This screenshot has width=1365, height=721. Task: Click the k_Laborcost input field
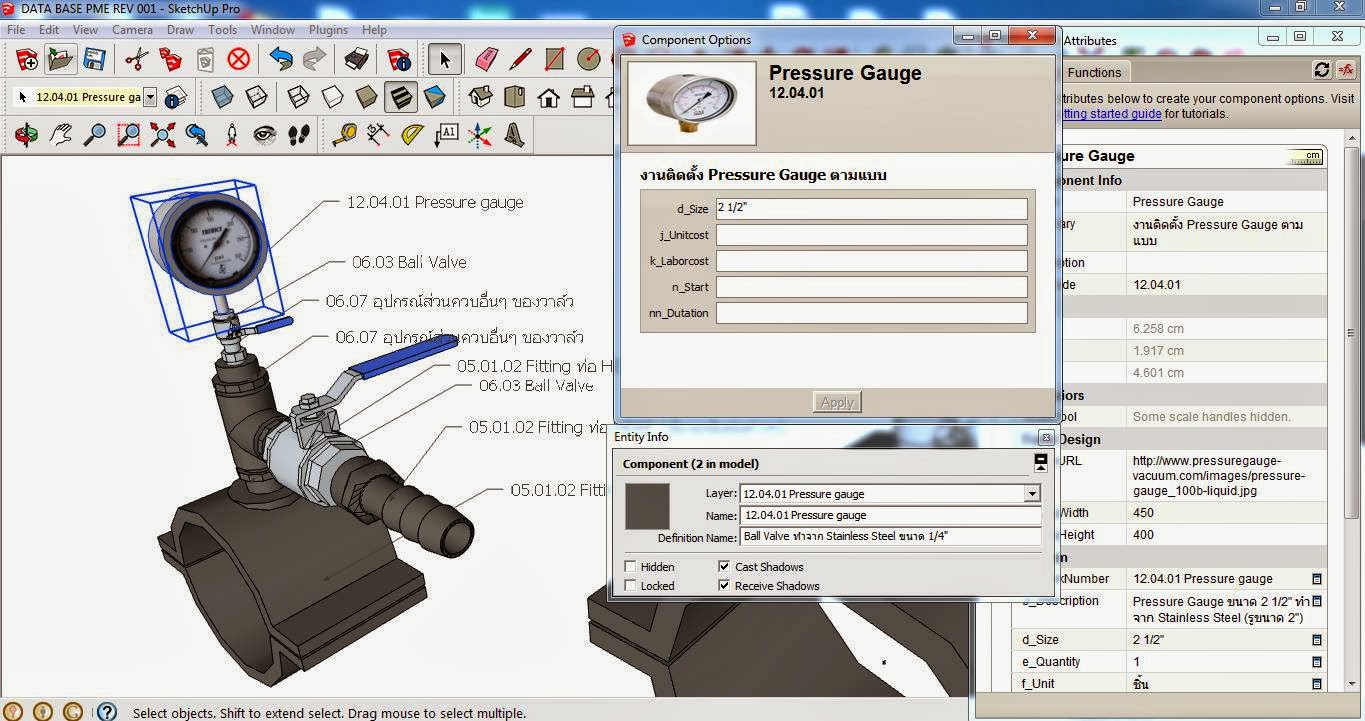tap(871, 261)
